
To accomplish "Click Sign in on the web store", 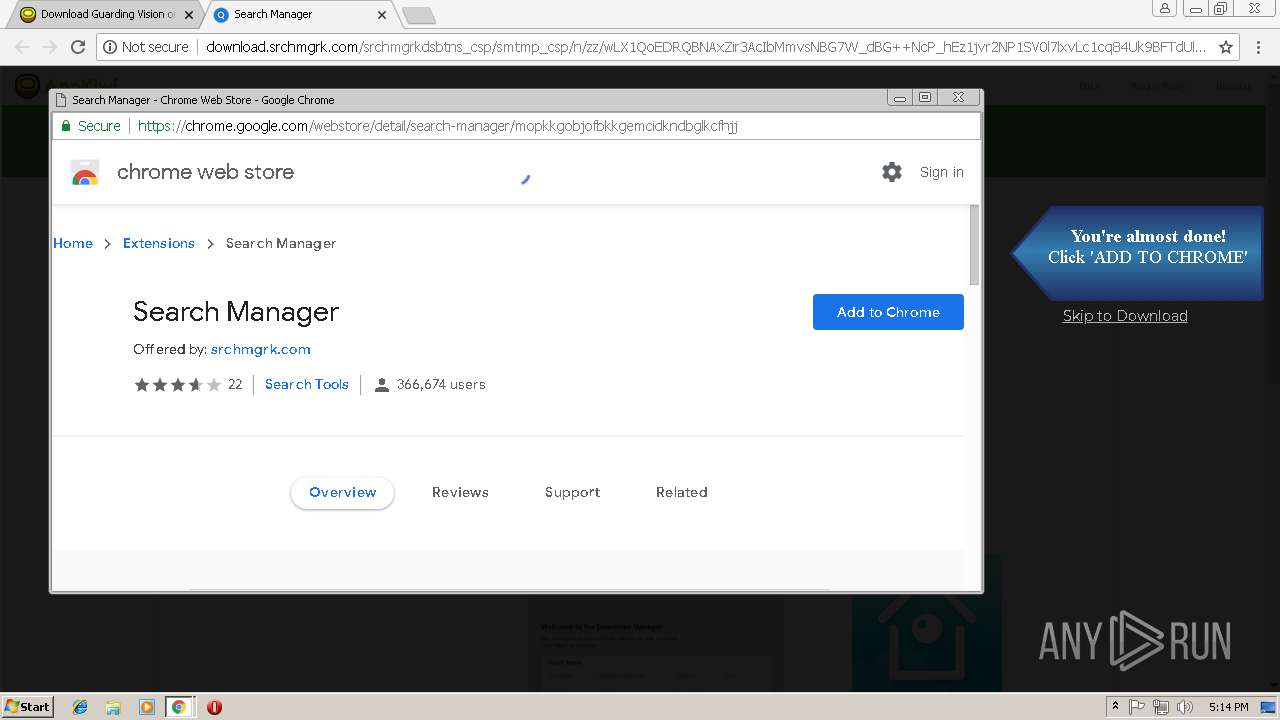I will click(942, 172).
